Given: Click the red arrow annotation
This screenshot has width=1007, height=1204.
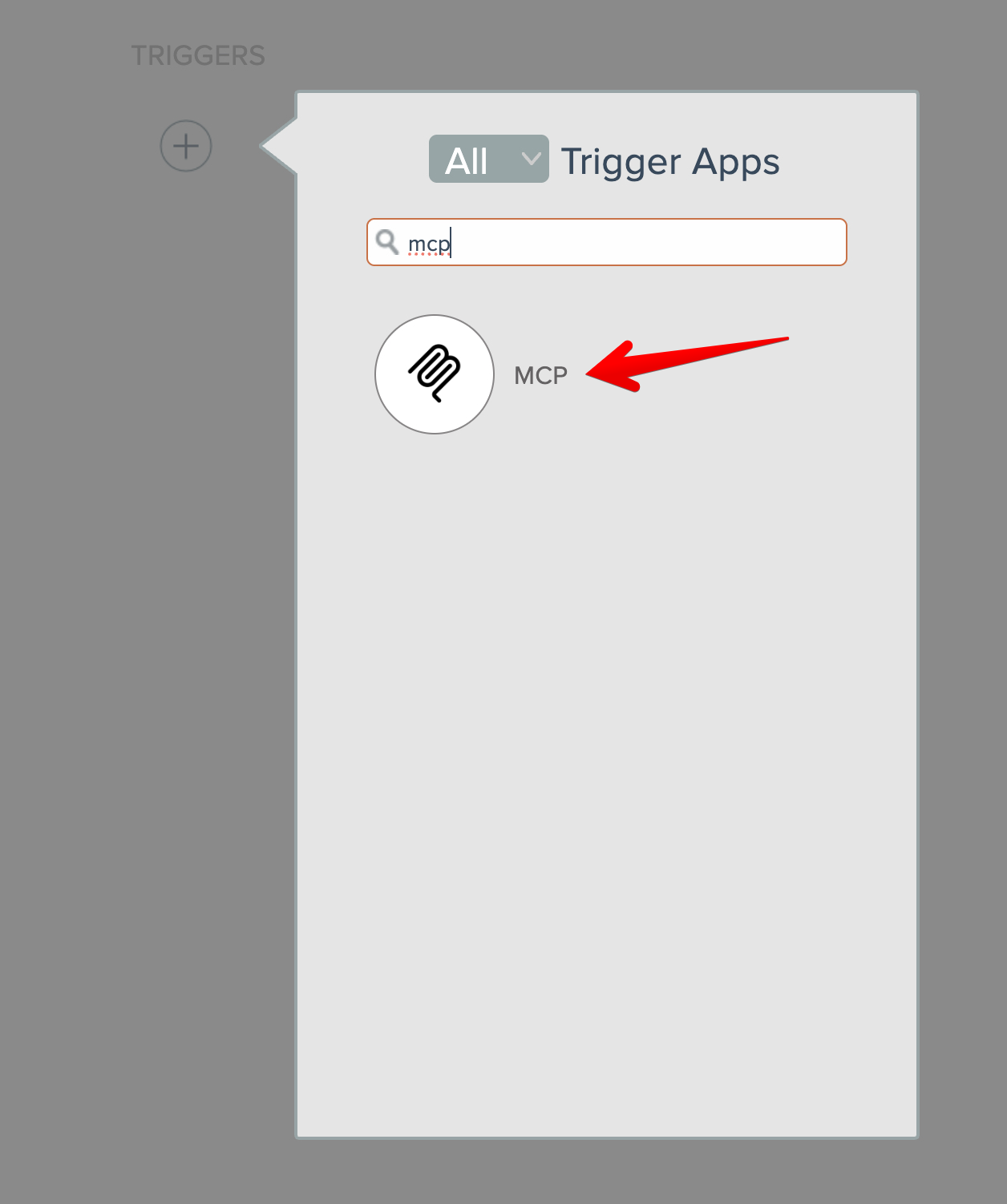Looking at the screenshot, I should coord(687,363).
